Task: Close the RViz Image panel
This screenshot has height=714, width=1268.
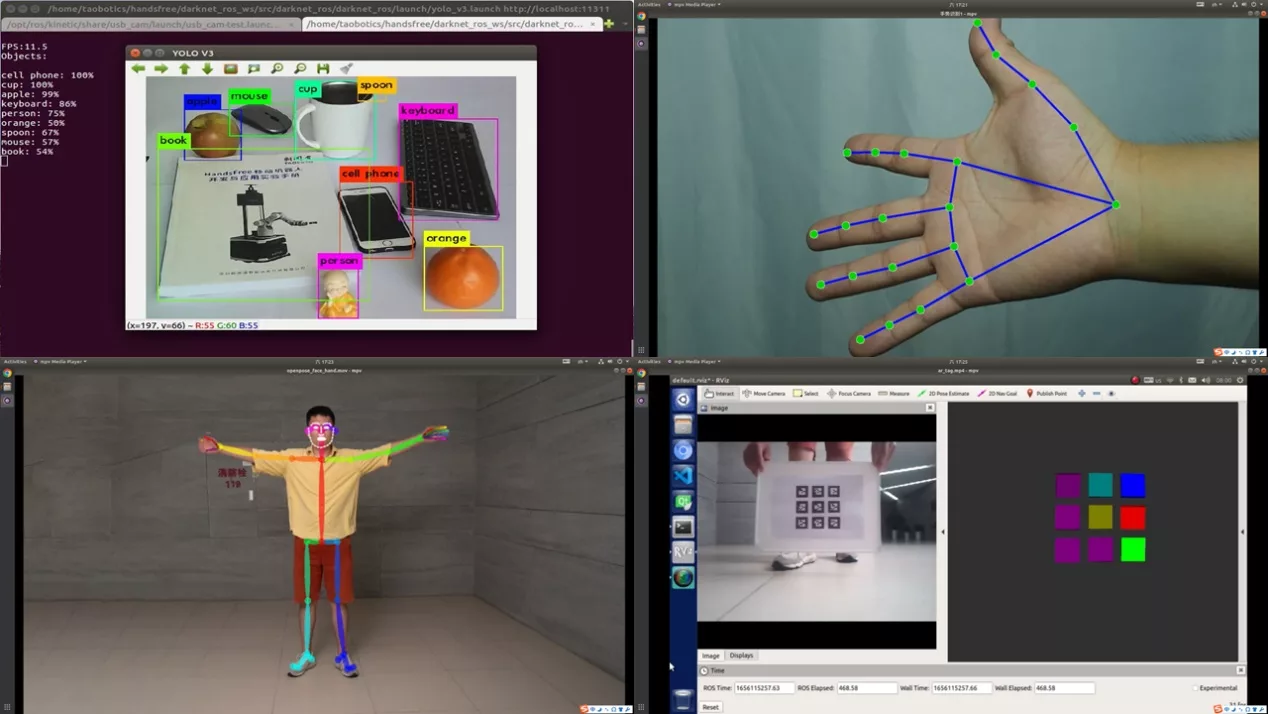Action: (930, 408)
